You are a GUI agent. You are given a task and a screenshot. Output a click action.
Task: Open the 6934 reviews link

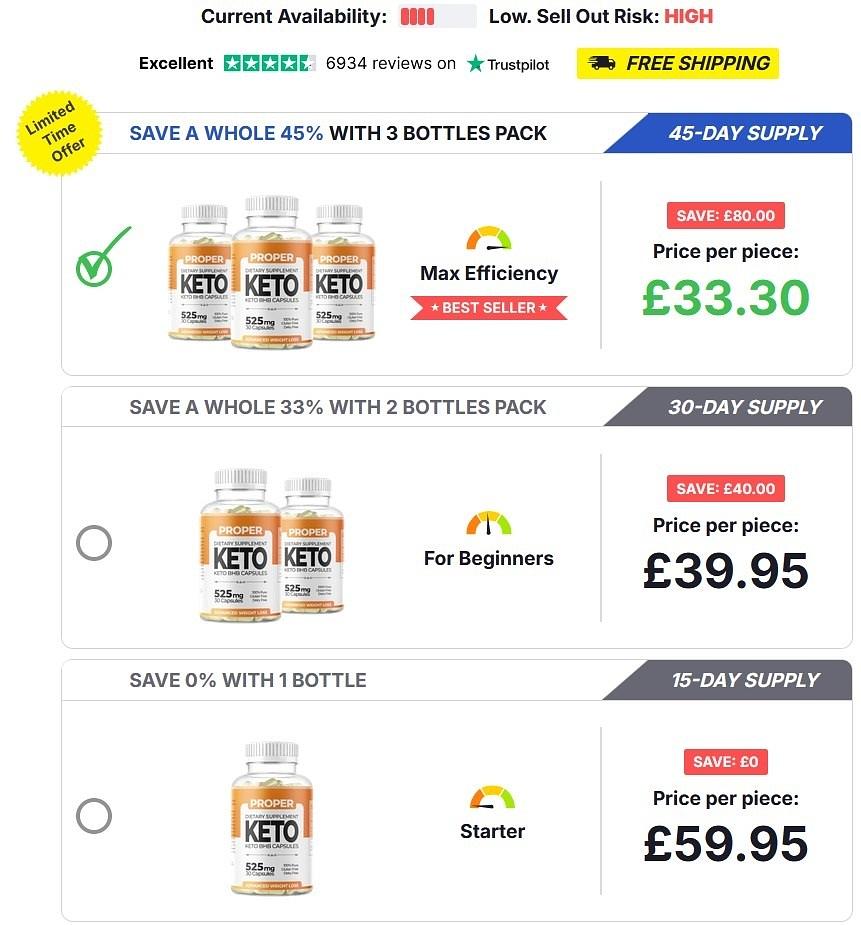click(x=390, y=63)
